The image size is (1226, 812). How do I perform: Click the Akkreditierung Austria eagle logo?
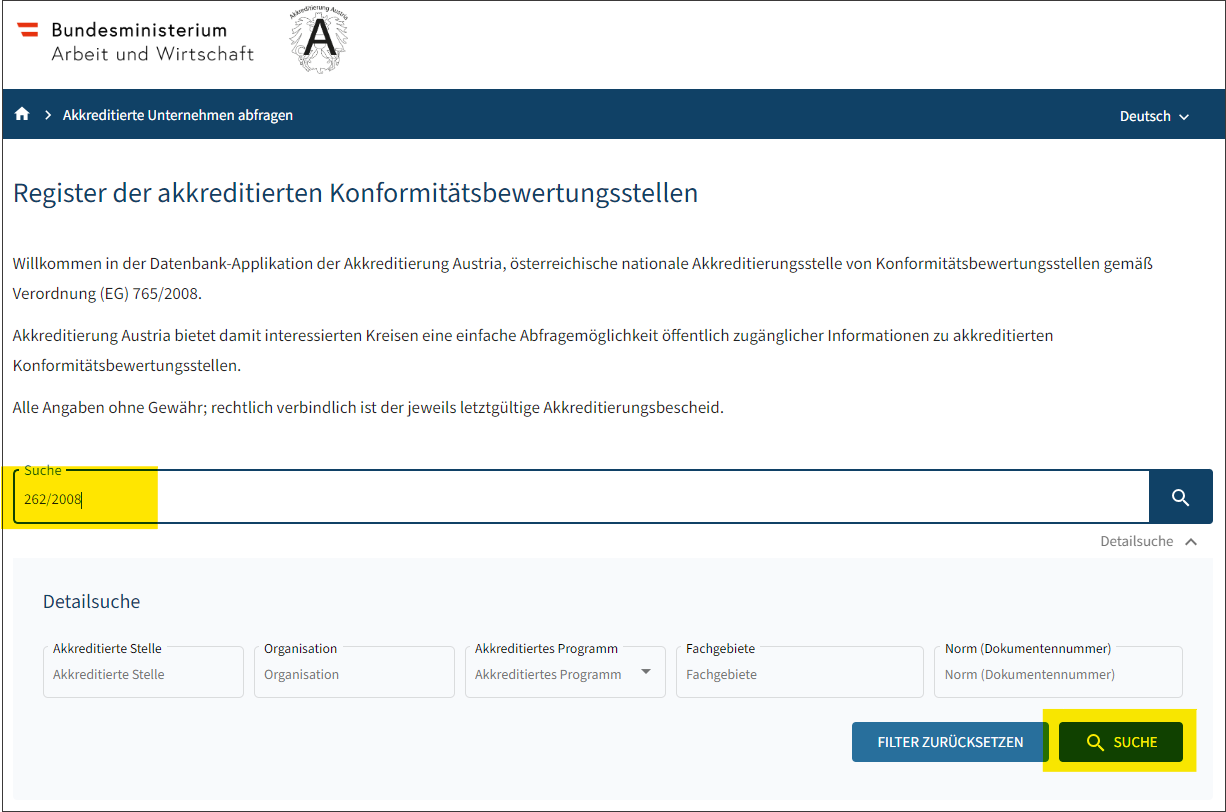[x=319, y=41]
